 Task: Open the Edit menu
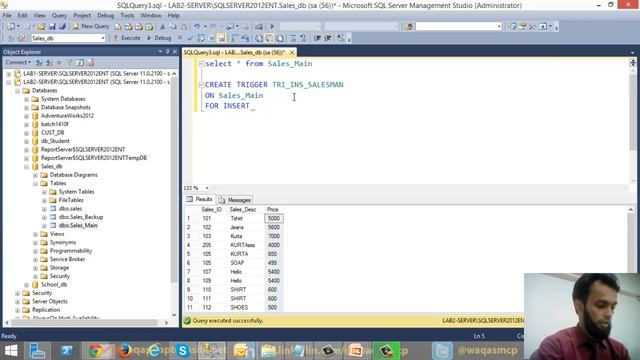[x=22, y=15]
